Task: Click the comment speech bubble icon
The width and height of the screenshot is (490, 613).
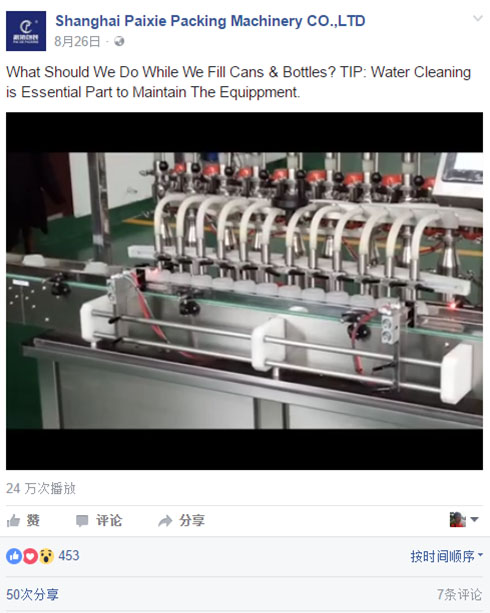Action: [x=82, y=521]
